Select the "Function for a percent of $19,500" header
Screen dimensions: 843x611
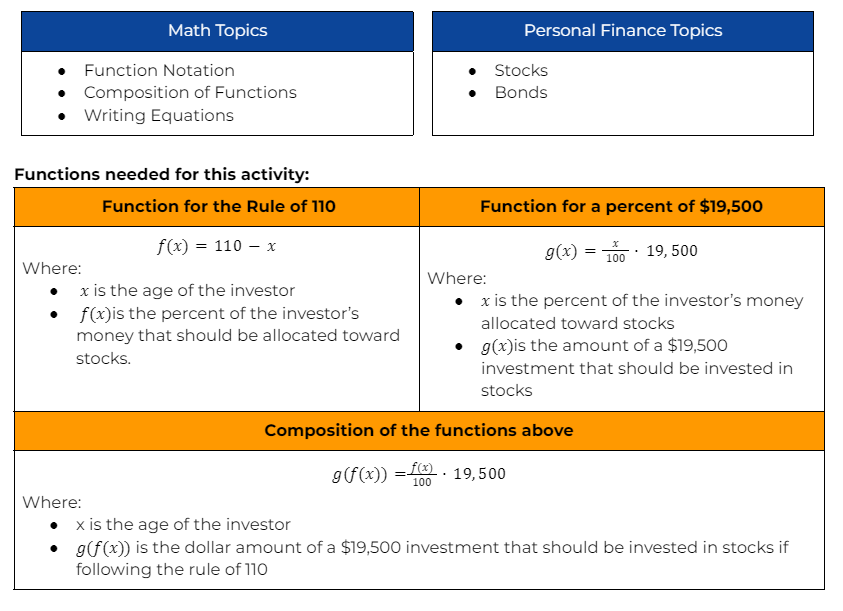pyautogui.click(x=621, y=207)
